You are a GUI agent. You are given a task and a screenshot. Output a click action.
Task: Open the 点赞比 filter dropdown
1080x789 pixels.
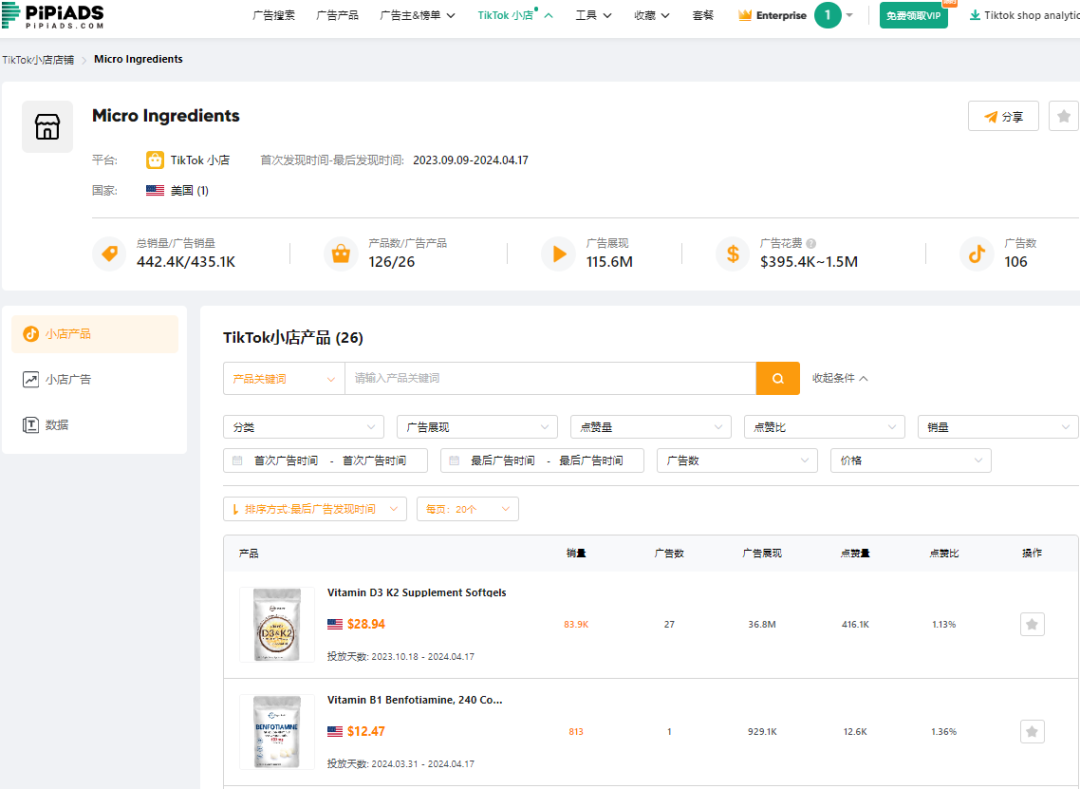point(824,427)
